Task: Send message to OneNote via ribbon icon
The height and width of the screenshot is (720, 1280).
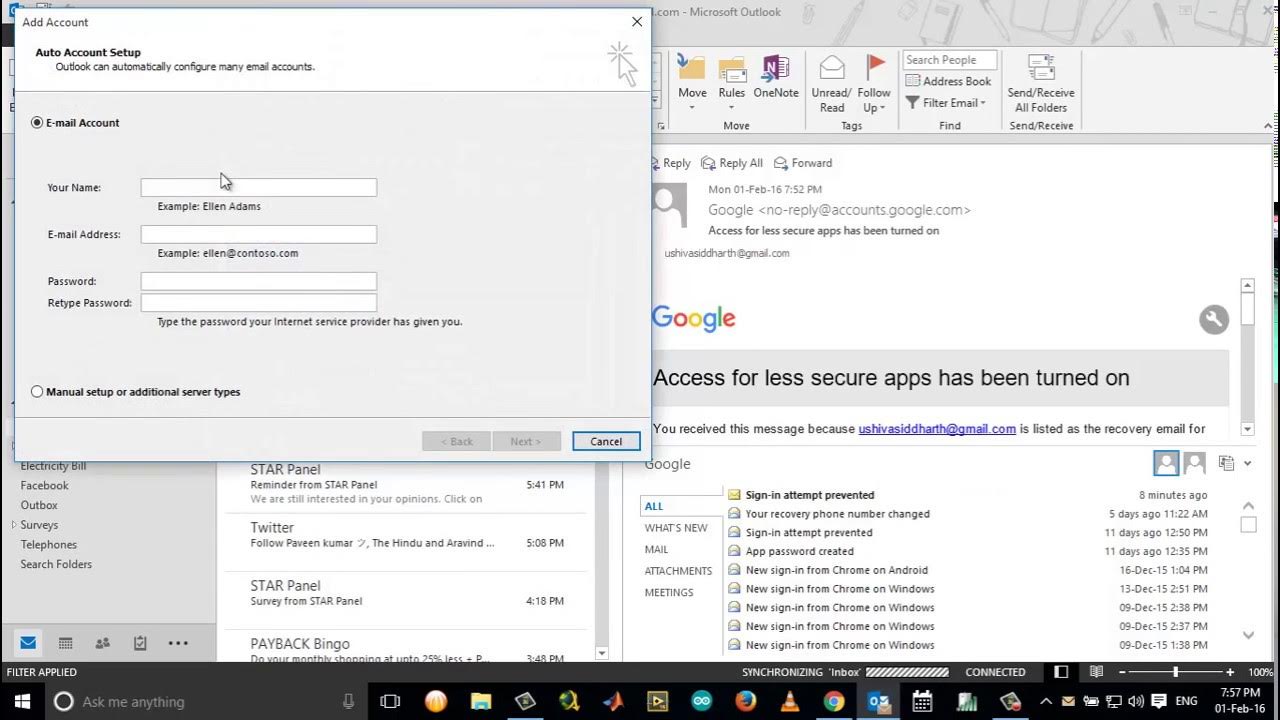Action: (776, 77)
